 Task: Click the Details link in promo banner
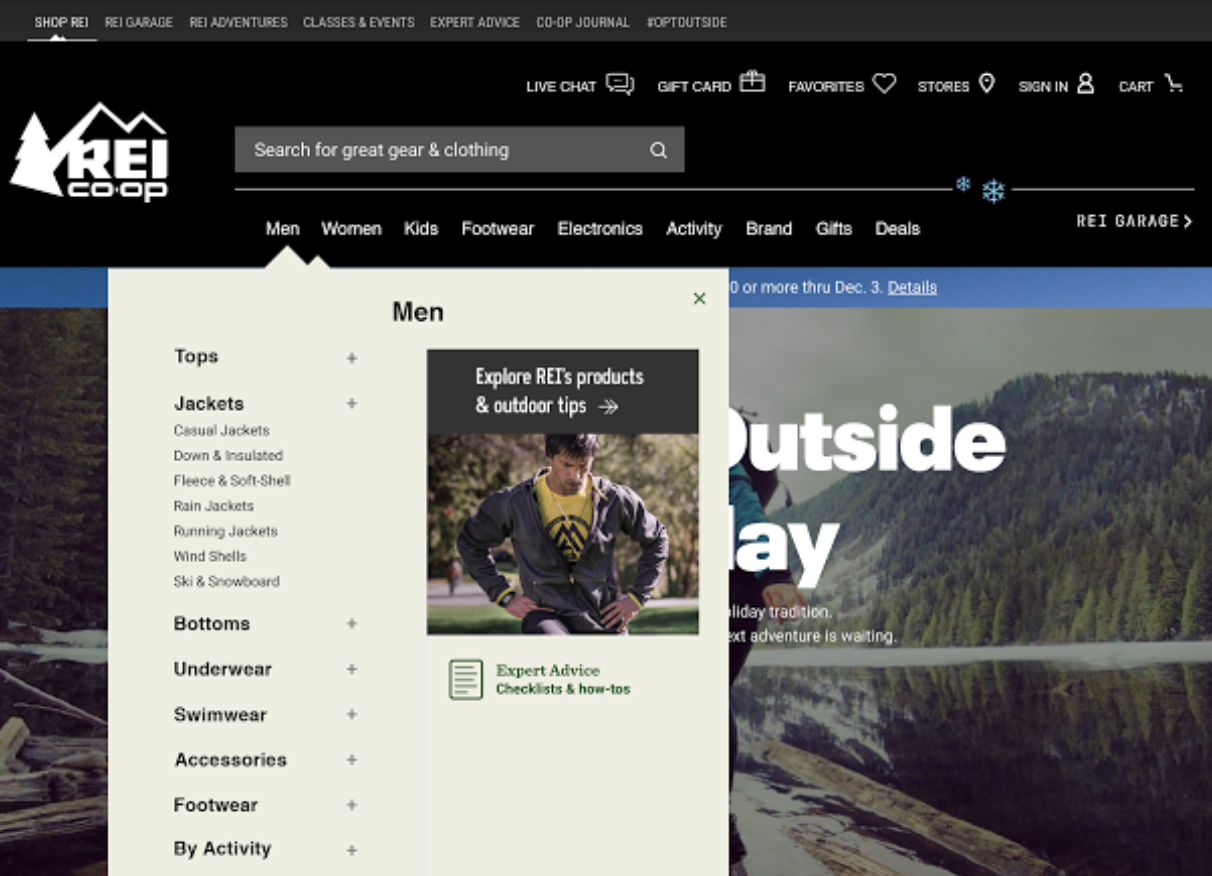[x=912, y=287]
